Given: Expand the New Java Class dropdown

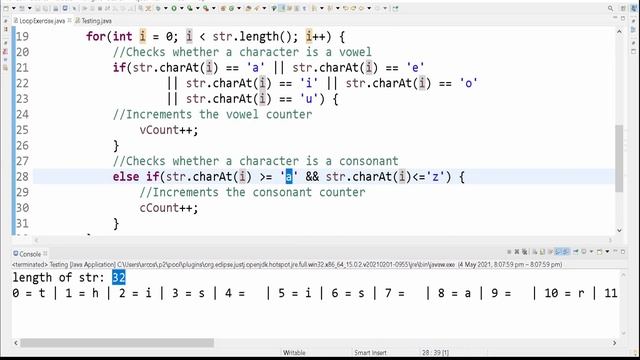Looking at the screenshot, I should click(x=239, y=8).
